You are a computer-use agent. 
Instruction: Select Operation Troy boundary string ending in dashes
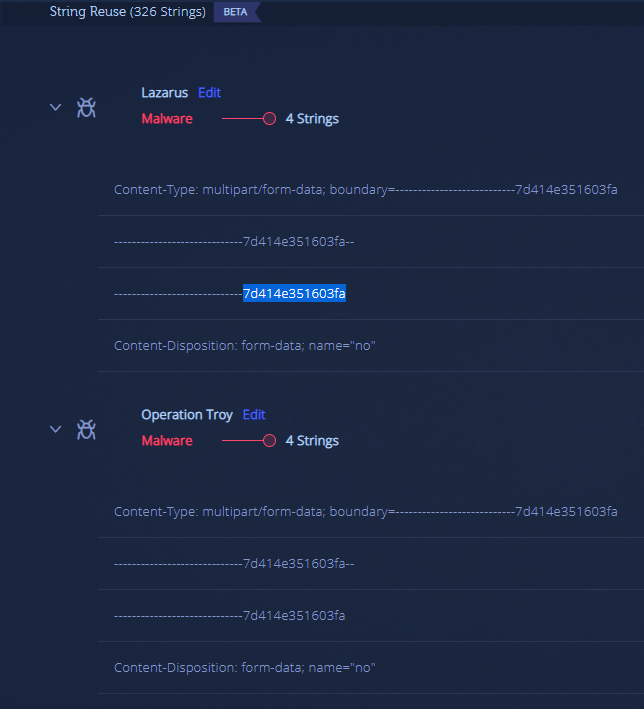point(234,563)
